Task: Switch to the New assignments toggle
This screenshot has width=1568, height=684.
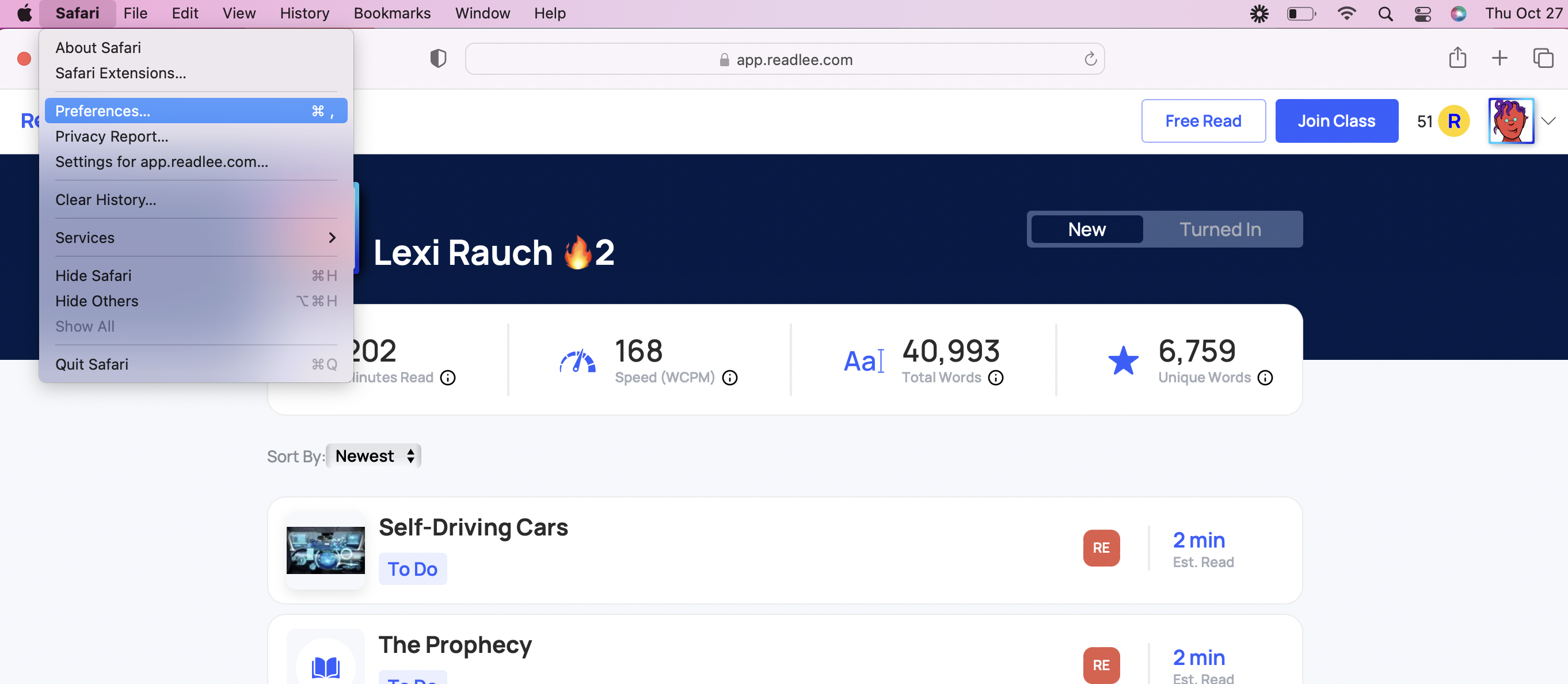Action: point(1087,229)
